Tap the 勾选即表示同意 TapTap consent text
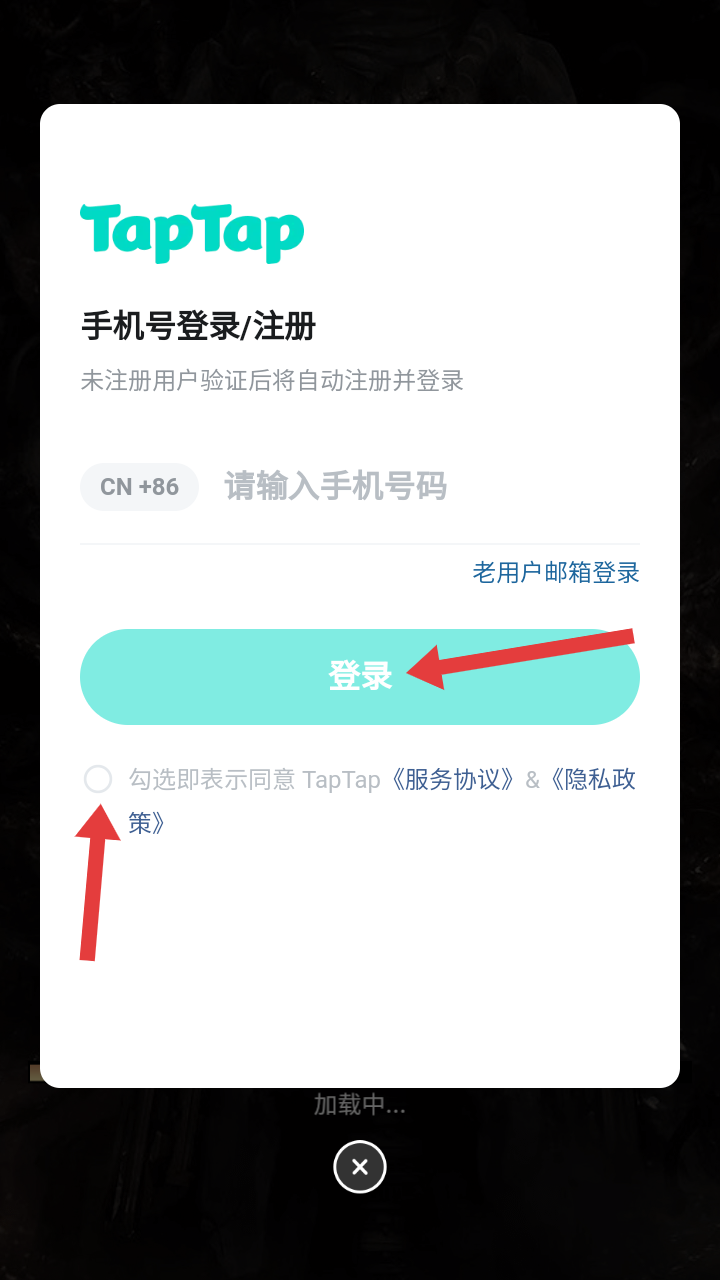The height and width of the screenshot is (1280, 720). [x=254, y=779]
